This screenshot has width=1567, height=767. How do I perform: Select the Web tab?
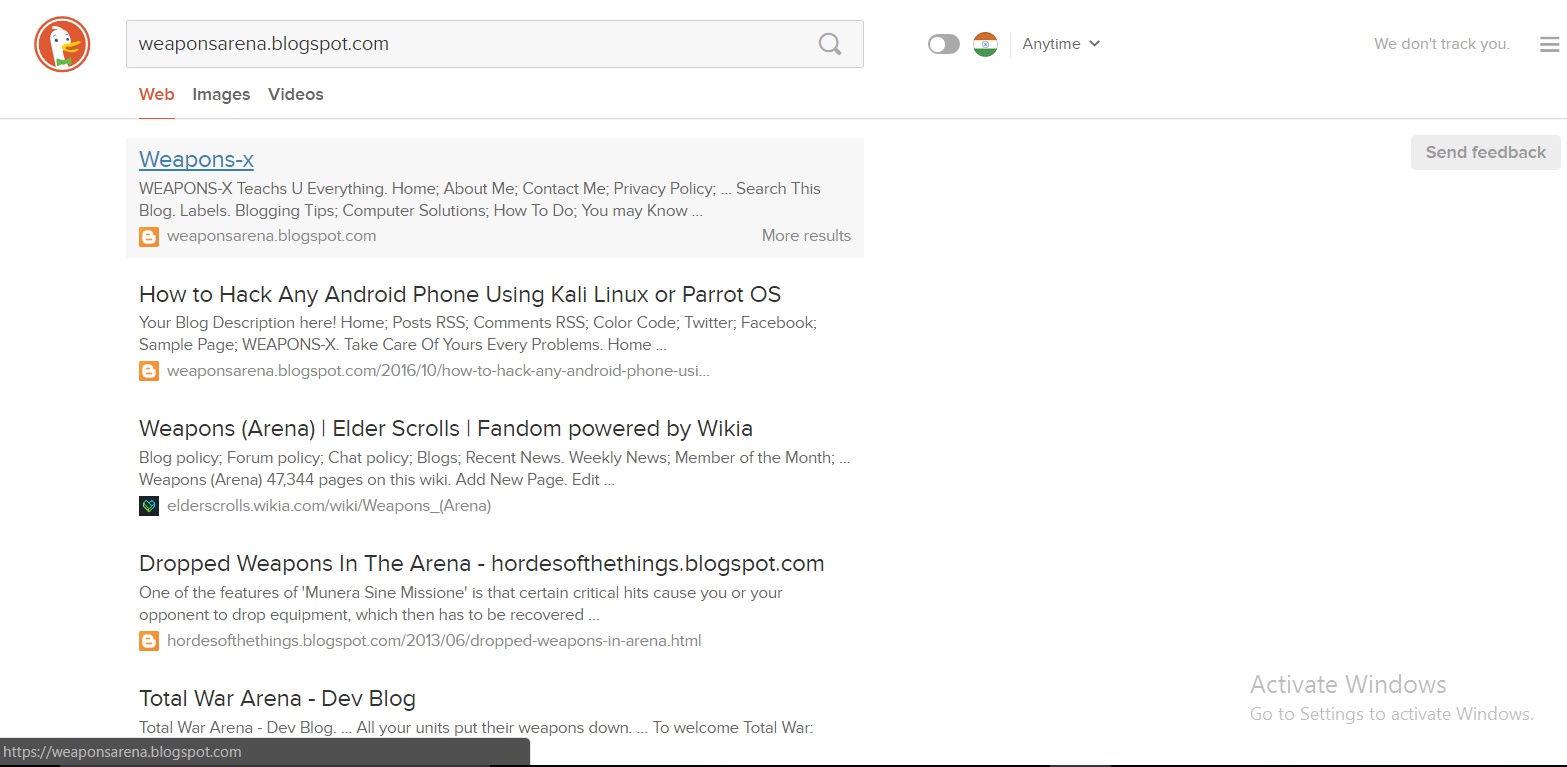pos(156,94)
